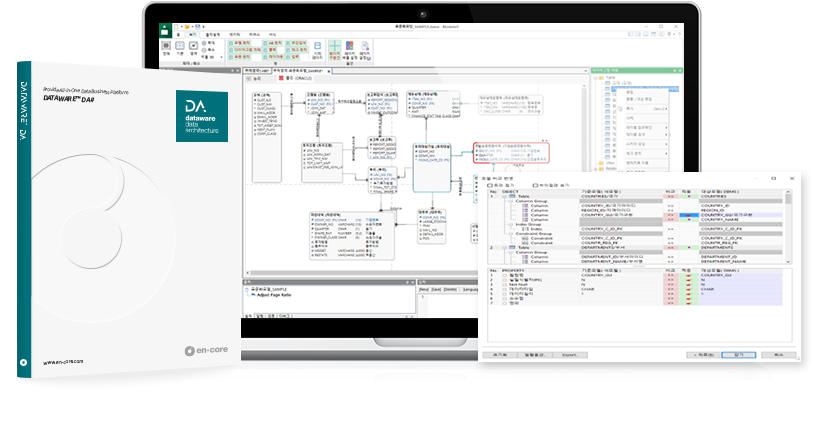Collapse the COUNTRIES Table node in dialog
814x430 pixels.
505,196
